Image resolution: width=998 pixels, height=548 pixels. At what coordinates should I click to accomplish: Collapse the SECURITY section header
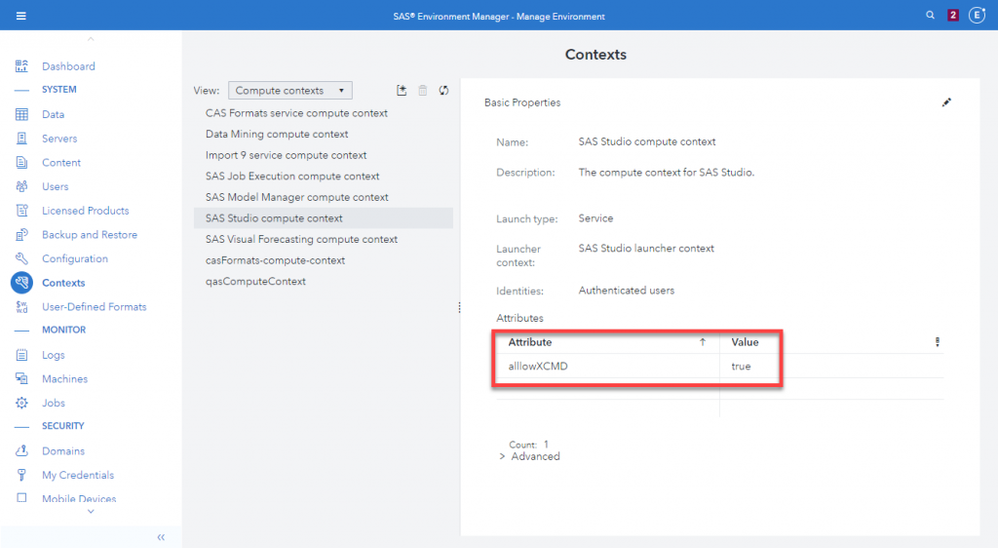[63, 426]
